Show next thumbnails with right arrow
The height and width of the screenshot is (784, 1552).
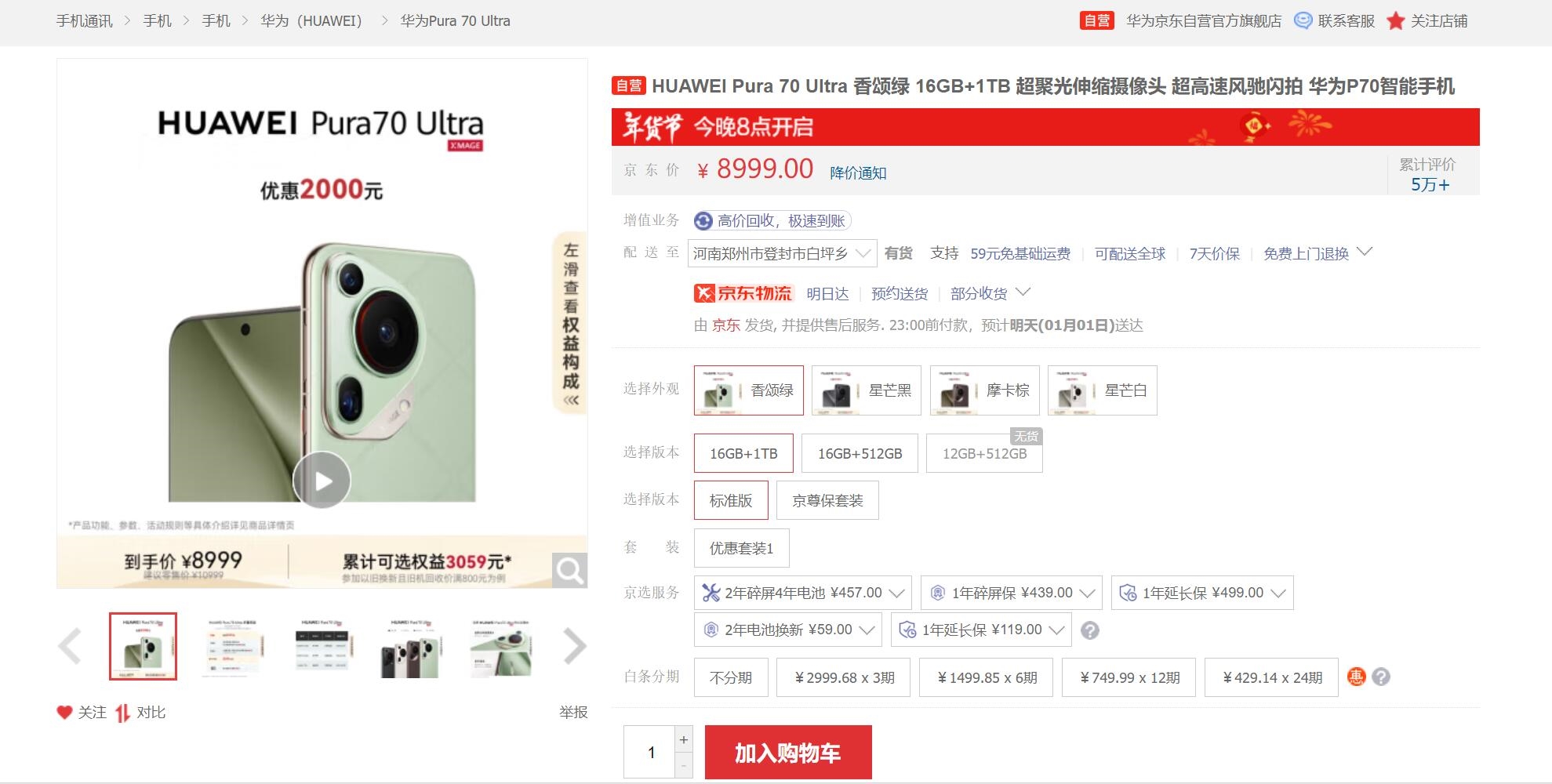point(575,646)
